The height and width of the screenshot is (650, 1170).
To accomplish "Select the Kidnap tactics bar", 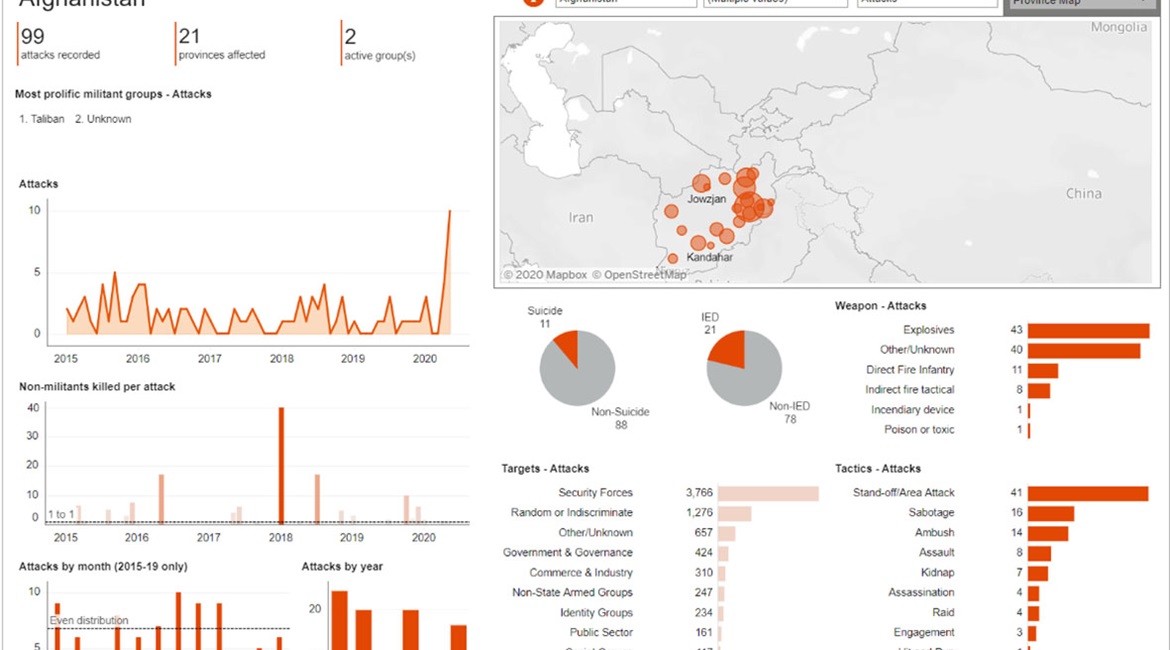I will [x=1037, y=573].
